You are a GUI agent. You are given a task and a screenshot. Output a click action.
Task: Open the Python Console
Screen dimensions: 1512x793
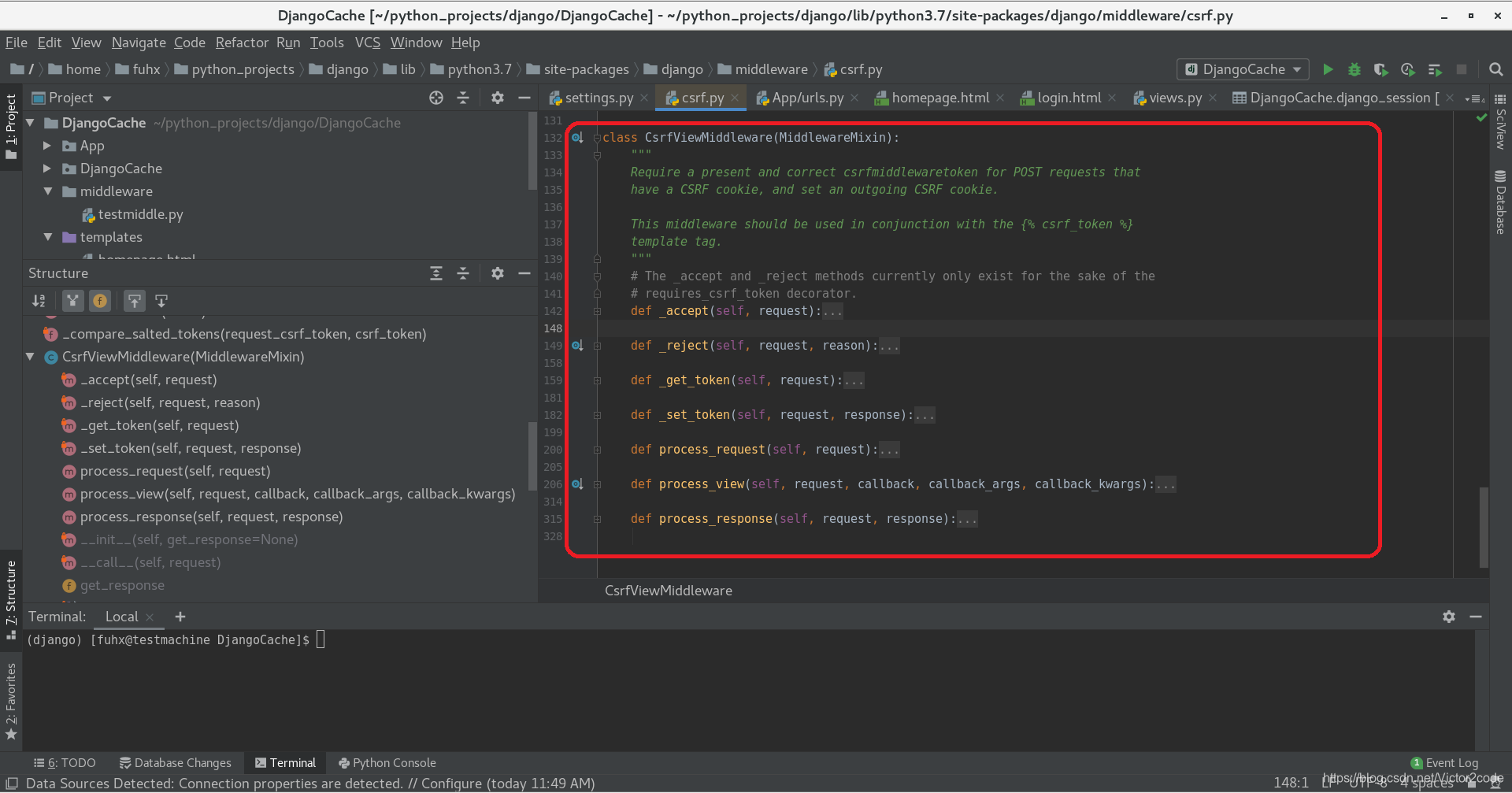[387, 763]
